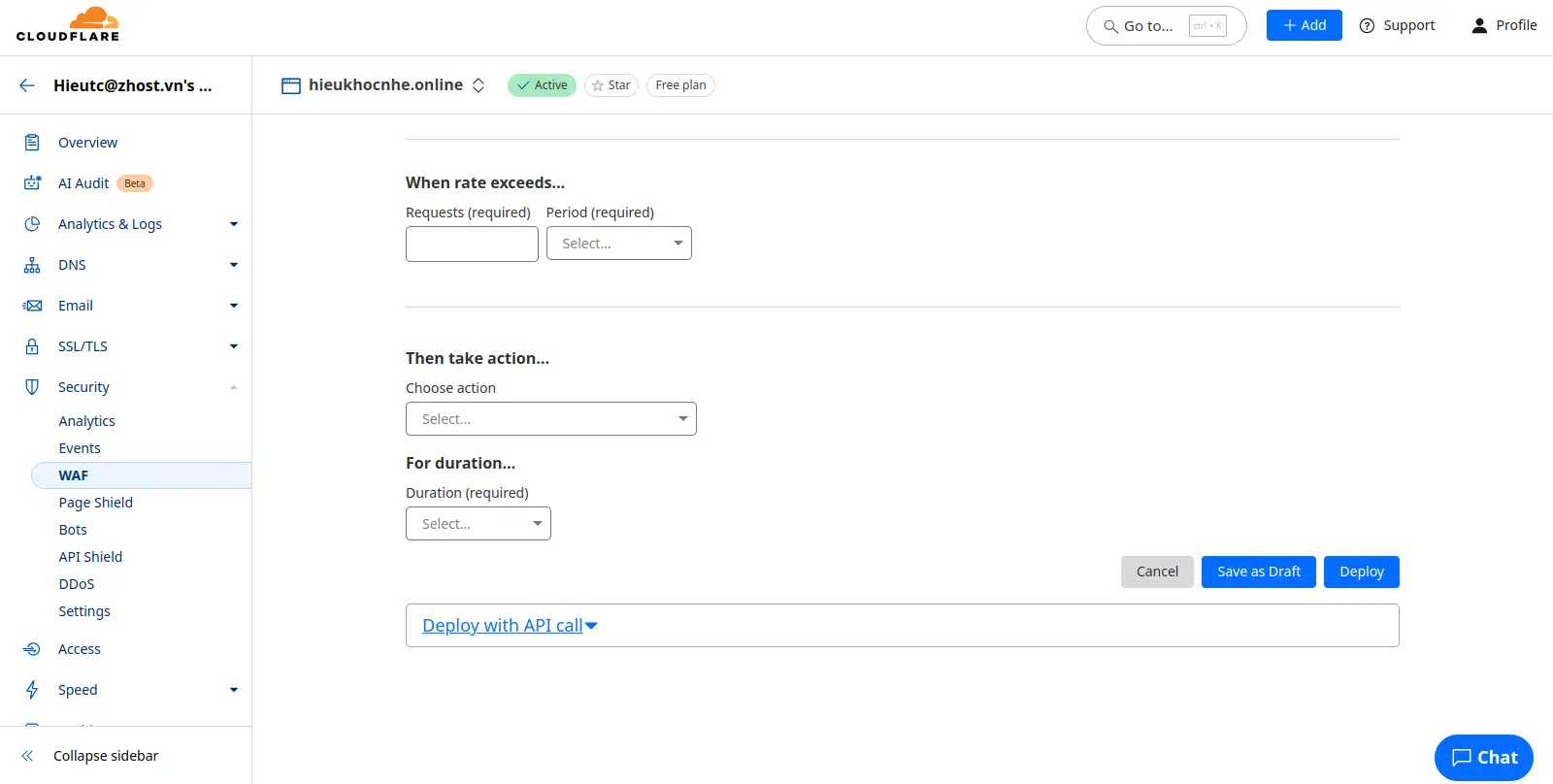Click the Deploy button
This screenshot has width=1553, height=784.
click(x=1361, y=572)
